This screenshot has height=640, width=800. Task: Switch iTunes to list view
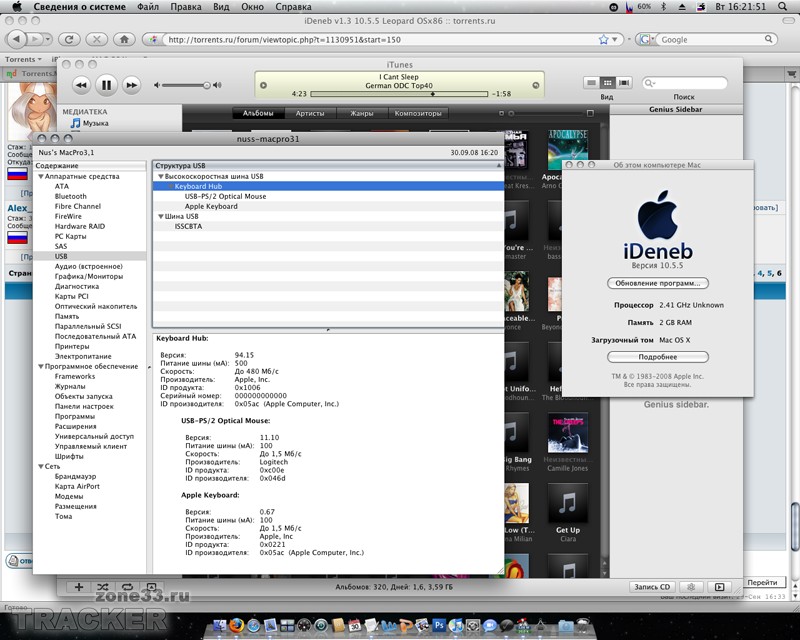pyautogui.click(x=591, y=83)
